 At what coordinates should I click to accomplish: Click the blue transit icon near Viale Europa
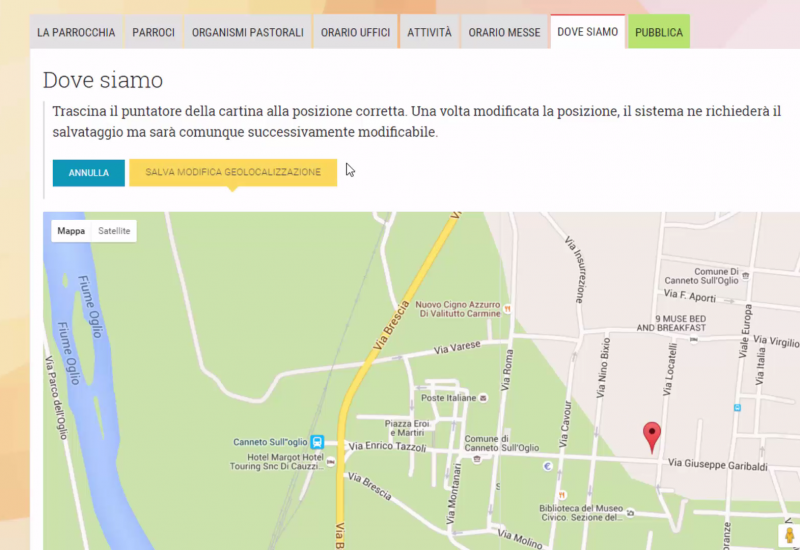point(737,408)
